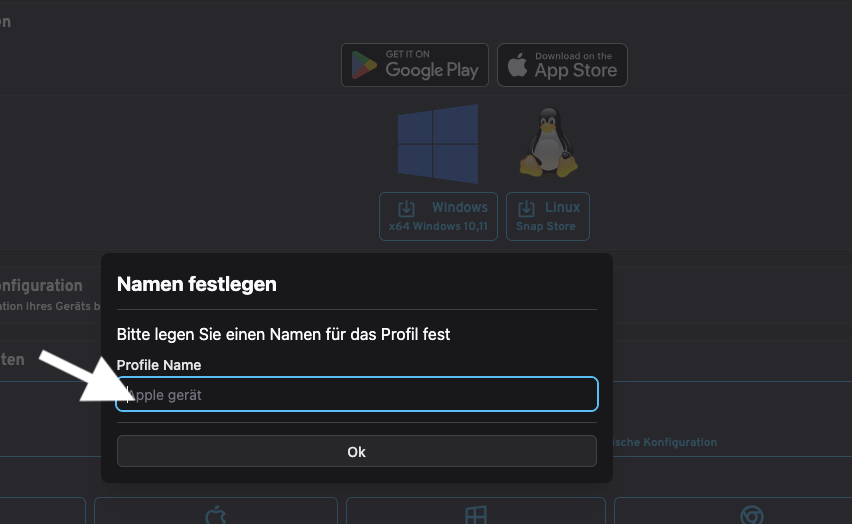This screenshot has width=852, height=524.
Task: Select the Apple icon tile at bottom
Action: [x=216, y=512]
